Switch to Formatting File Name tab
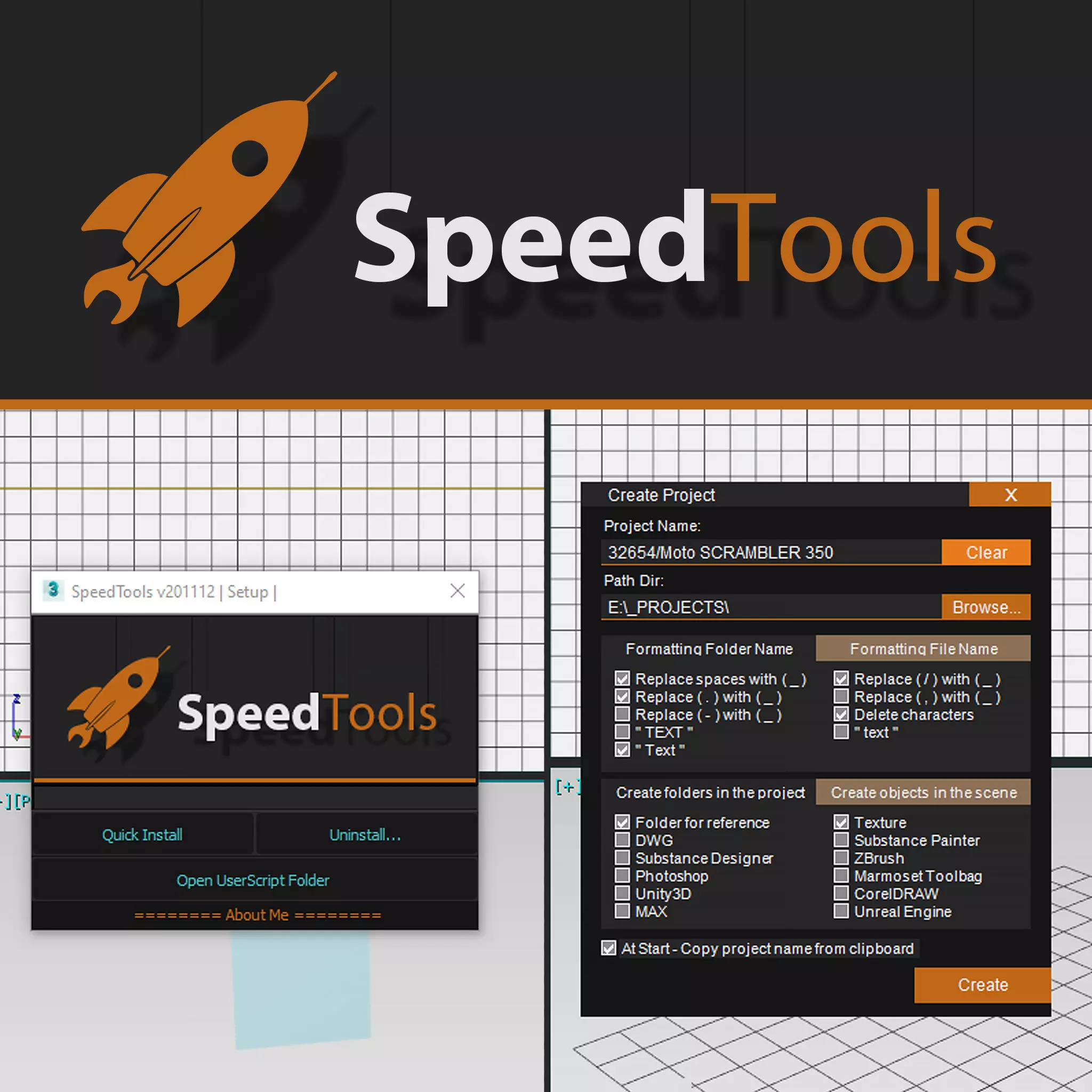 (924, 648)
